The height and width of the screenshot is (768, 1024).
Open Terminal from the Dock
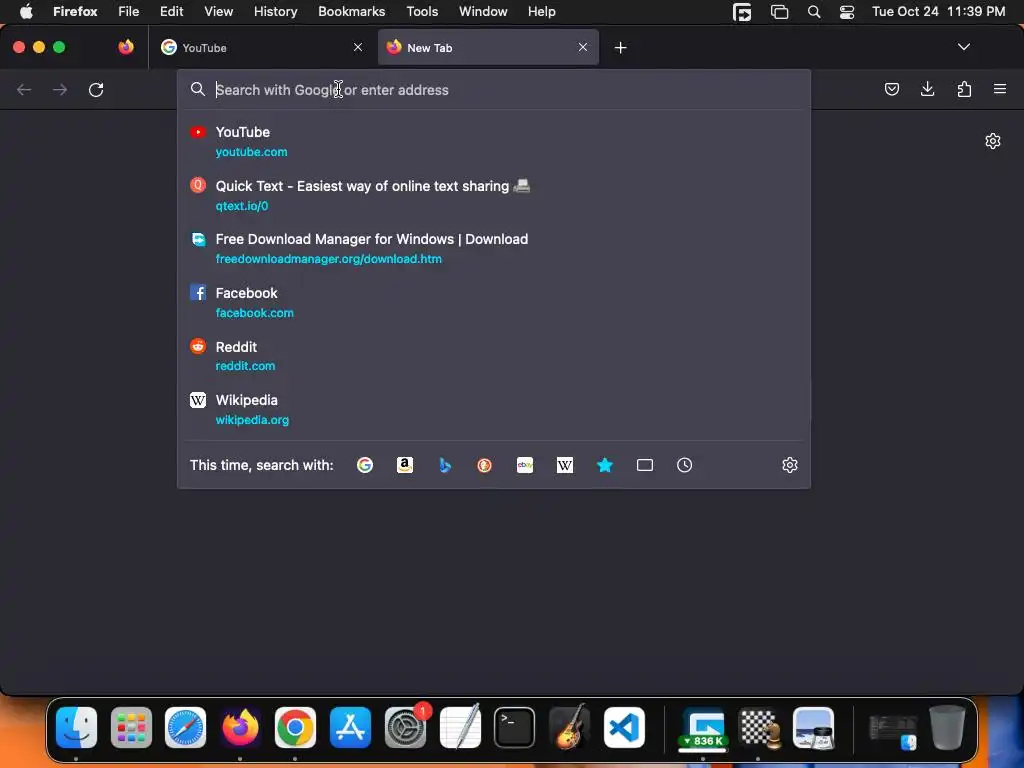coord(515,727)
